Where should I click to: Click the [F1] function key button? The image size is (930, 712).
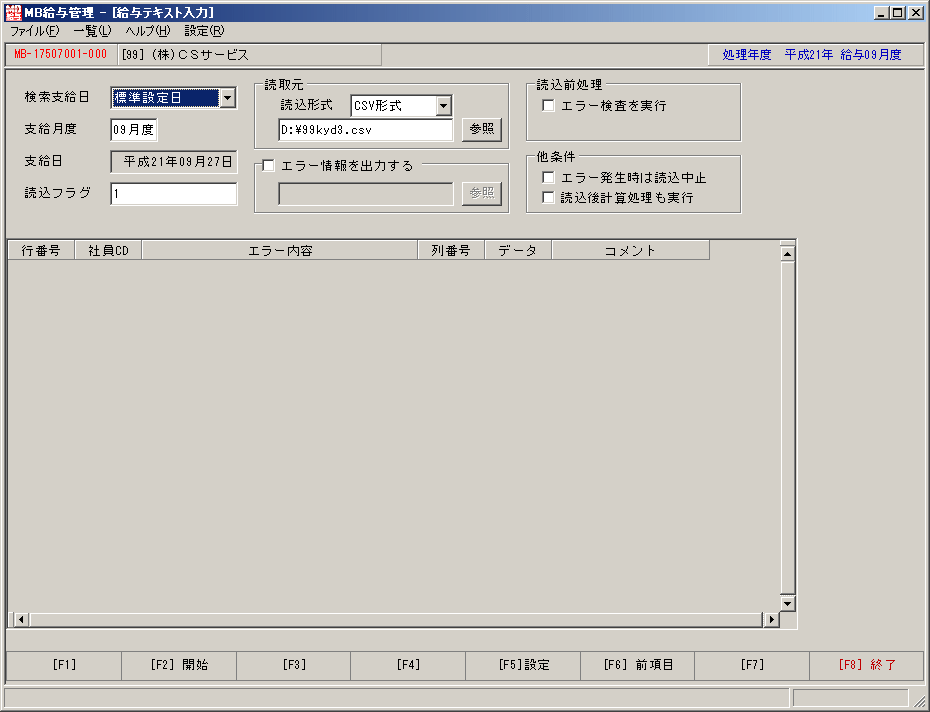tap(64, 665)
